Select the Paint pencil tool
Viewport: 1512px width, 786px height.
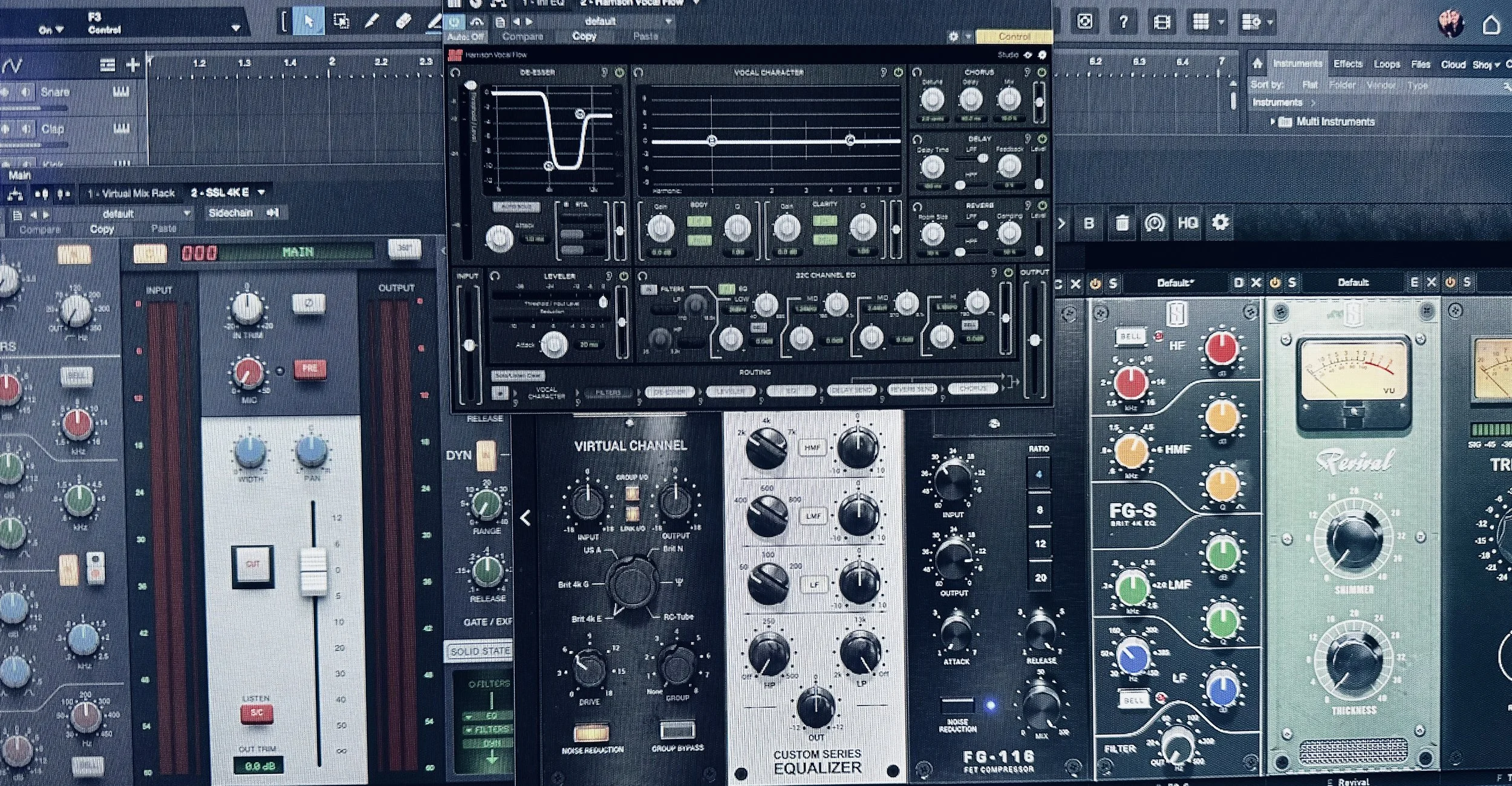pyautogui.click(x=372, y=22)
